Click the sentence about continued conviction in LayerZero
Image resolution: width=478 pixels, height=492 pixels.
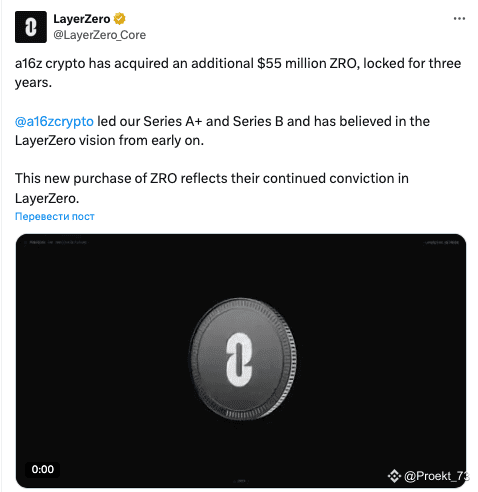pyautogui.click(x=212, y=188)
